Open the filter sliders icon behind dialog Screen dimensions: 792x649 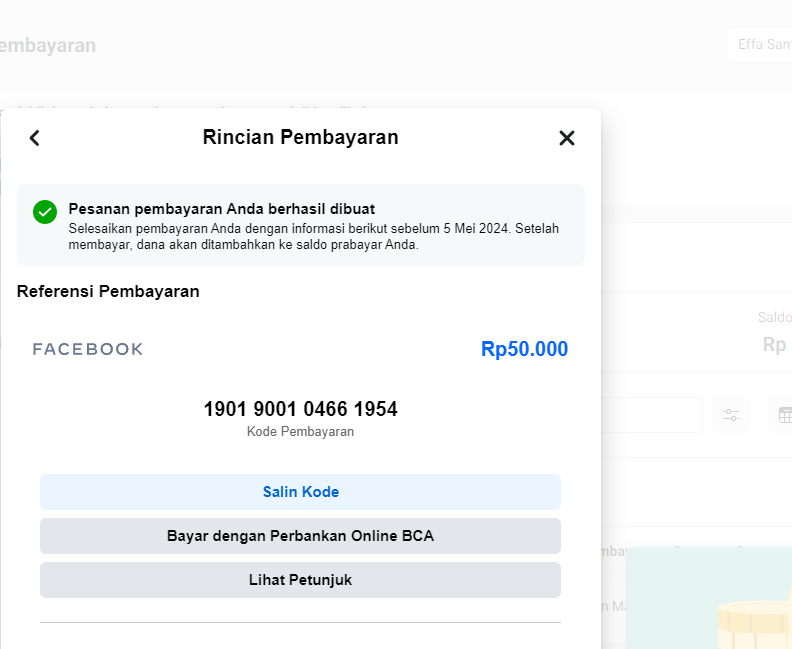(x=730, y=415)
